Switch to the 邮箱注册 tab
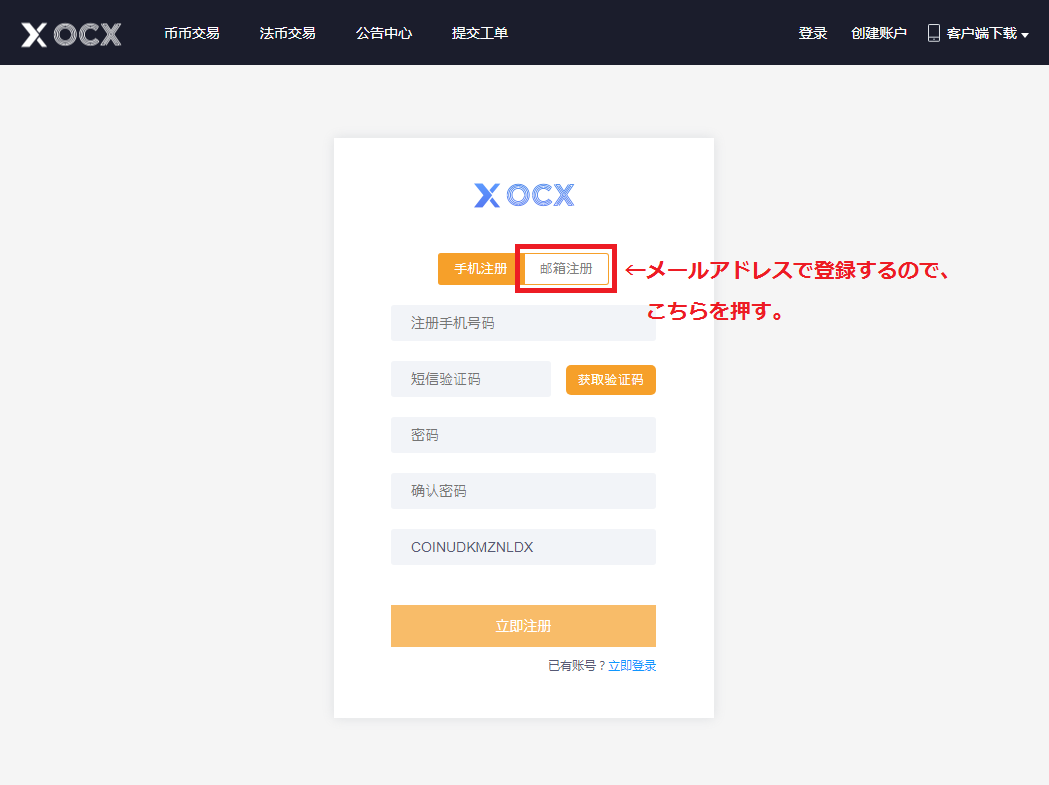Image resolution: width=1049 pixels, height=785 pixels. click(x=566, y=269)
